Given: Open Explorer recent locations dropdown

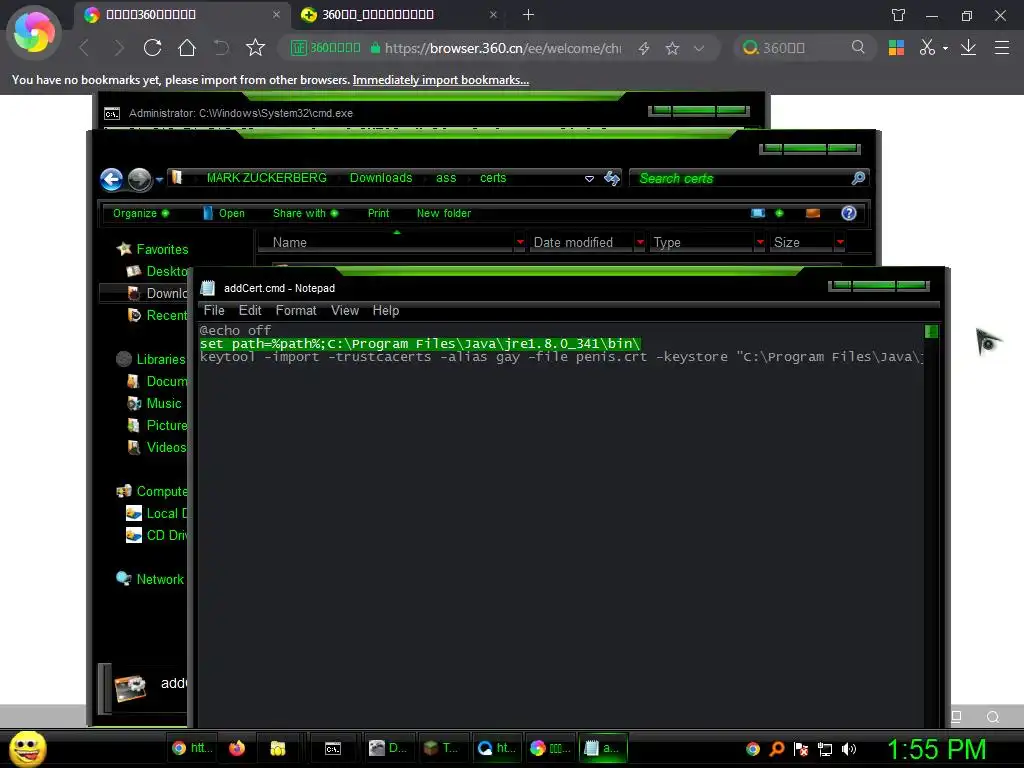Looking at the screenshot, I should click(159, 180).
